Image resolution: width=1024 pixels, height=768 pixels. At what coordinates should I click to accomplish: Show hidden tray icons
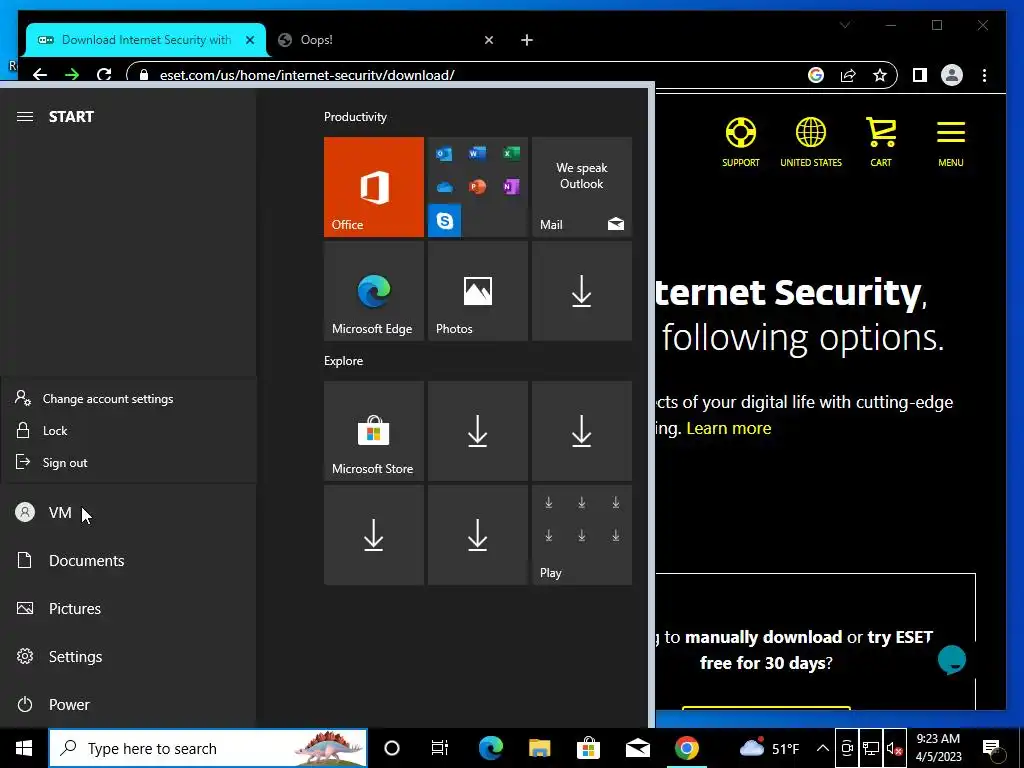pos(823,748)
